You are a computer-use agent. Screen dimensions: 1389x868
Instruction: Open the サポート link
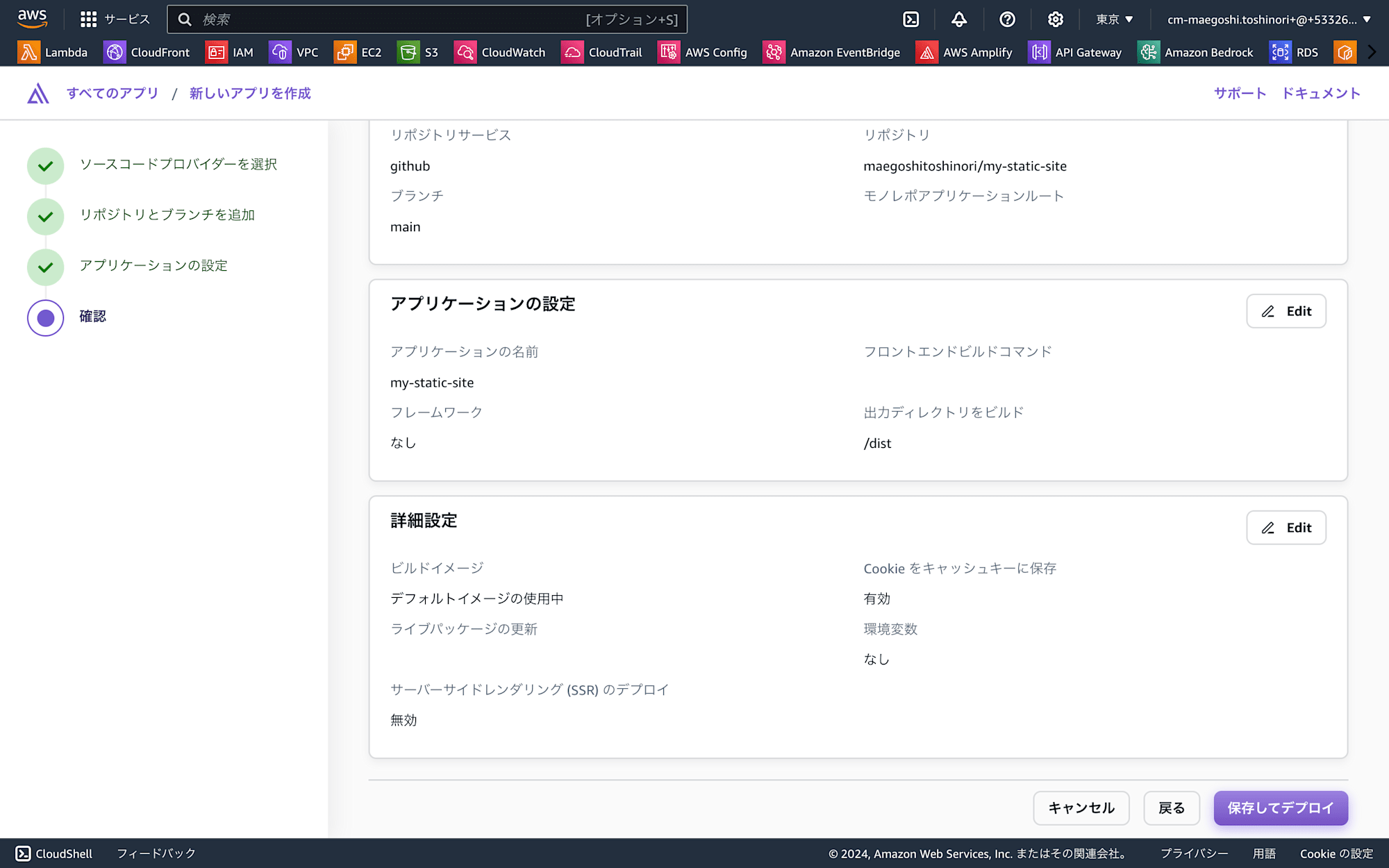(x=1240, y=93)
